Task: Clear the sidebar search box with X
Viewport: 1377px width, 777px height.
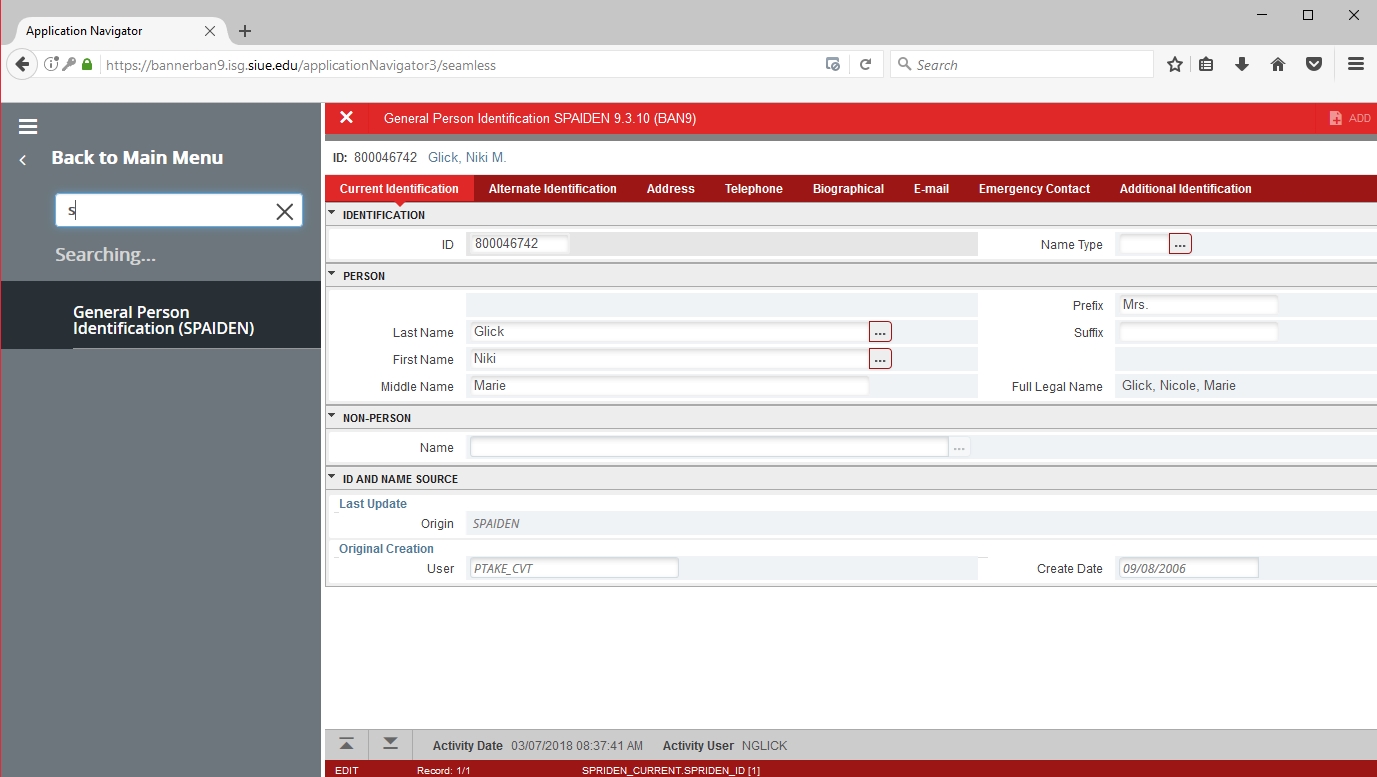Action: [x=285, y=211]
